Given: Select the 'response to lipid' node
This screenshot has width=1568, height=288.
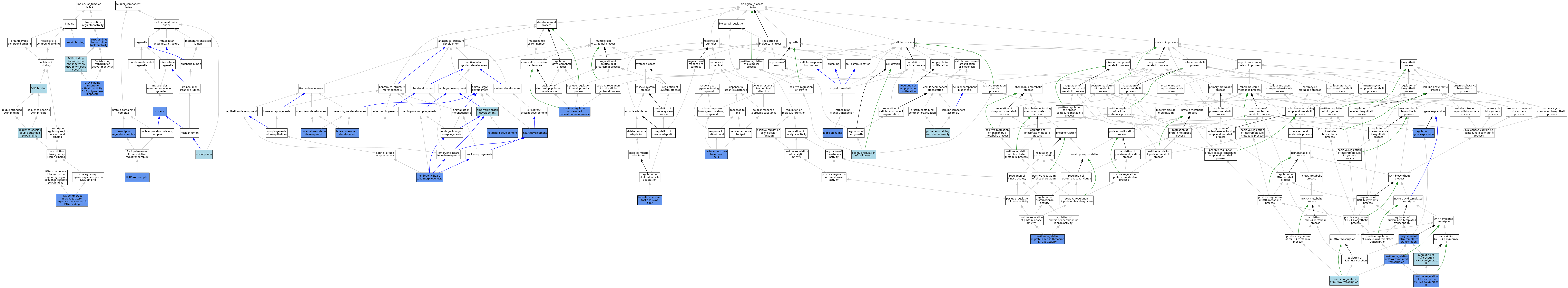Looking at the screenshot, I should (x=737, y=111).
